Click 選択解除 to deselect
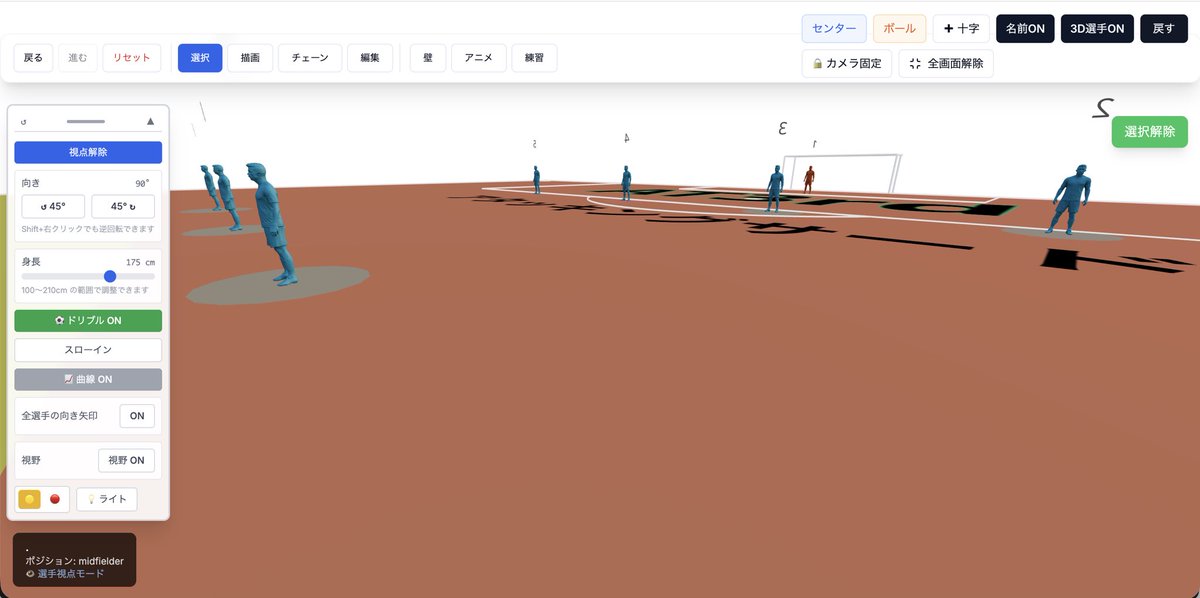 pyautogui.click(x=1148, y=131)
